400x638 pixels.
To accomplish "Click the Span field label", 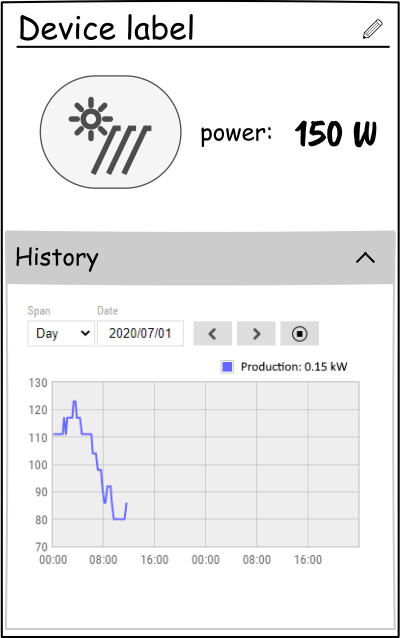I will click(39, 311).
